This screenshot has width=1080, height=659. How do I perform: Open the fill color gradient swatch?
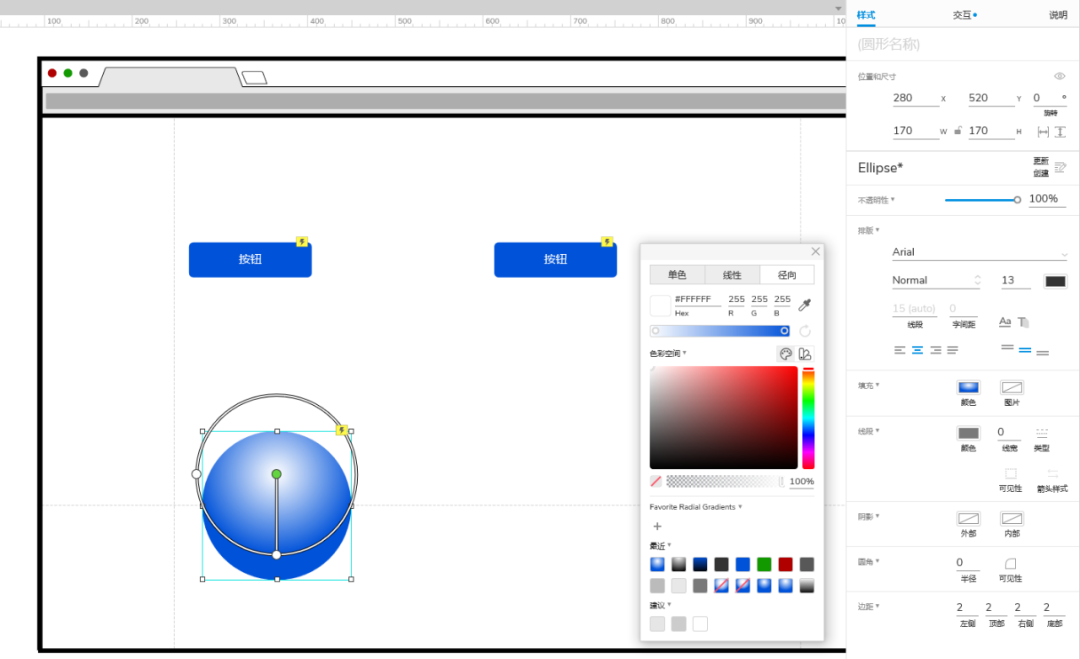968,387
